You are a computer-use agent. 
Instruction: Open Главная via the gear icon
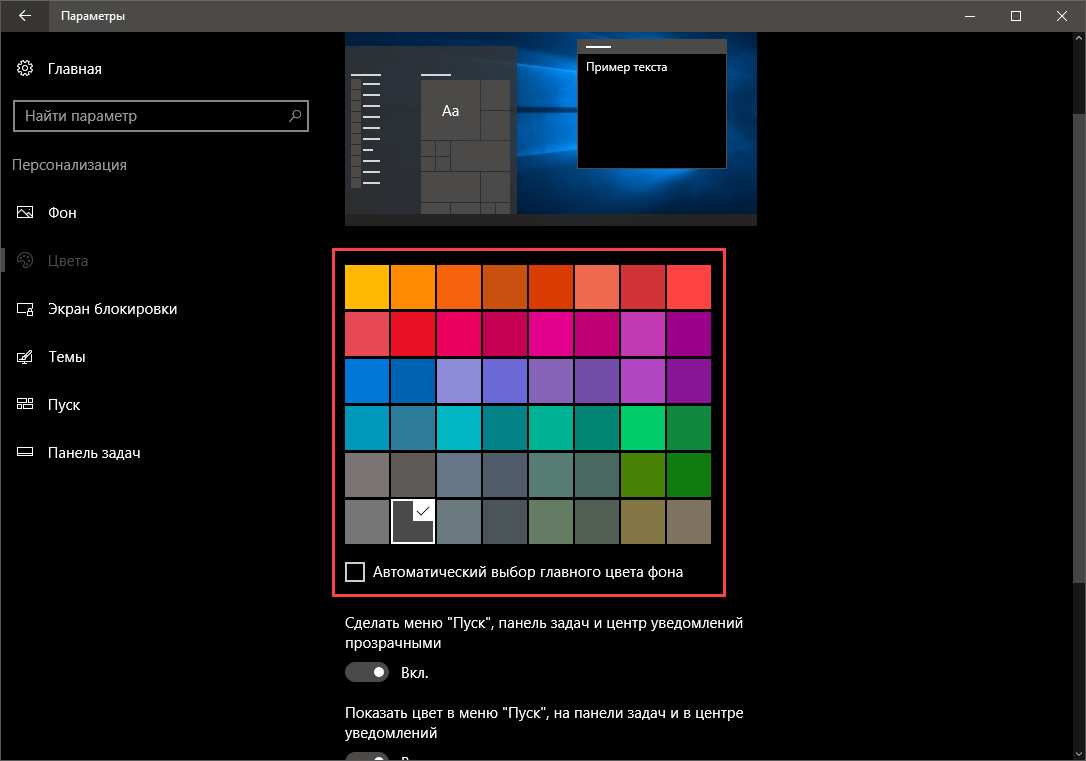[25, 69]
